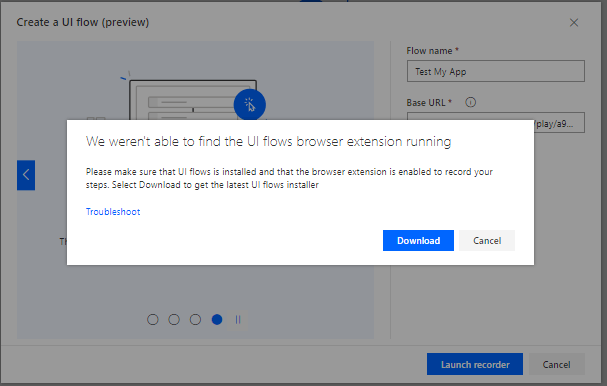Select the third carousel dot
Image resolution: width=607 pixels, height=386 pixels.
(195, 319)
